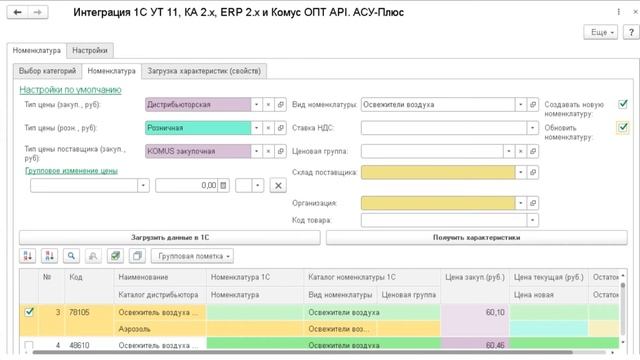Open the Загрузка характеристик (свойств) tab
Viewport: 640px width, 360px height.
pos(204,71)
